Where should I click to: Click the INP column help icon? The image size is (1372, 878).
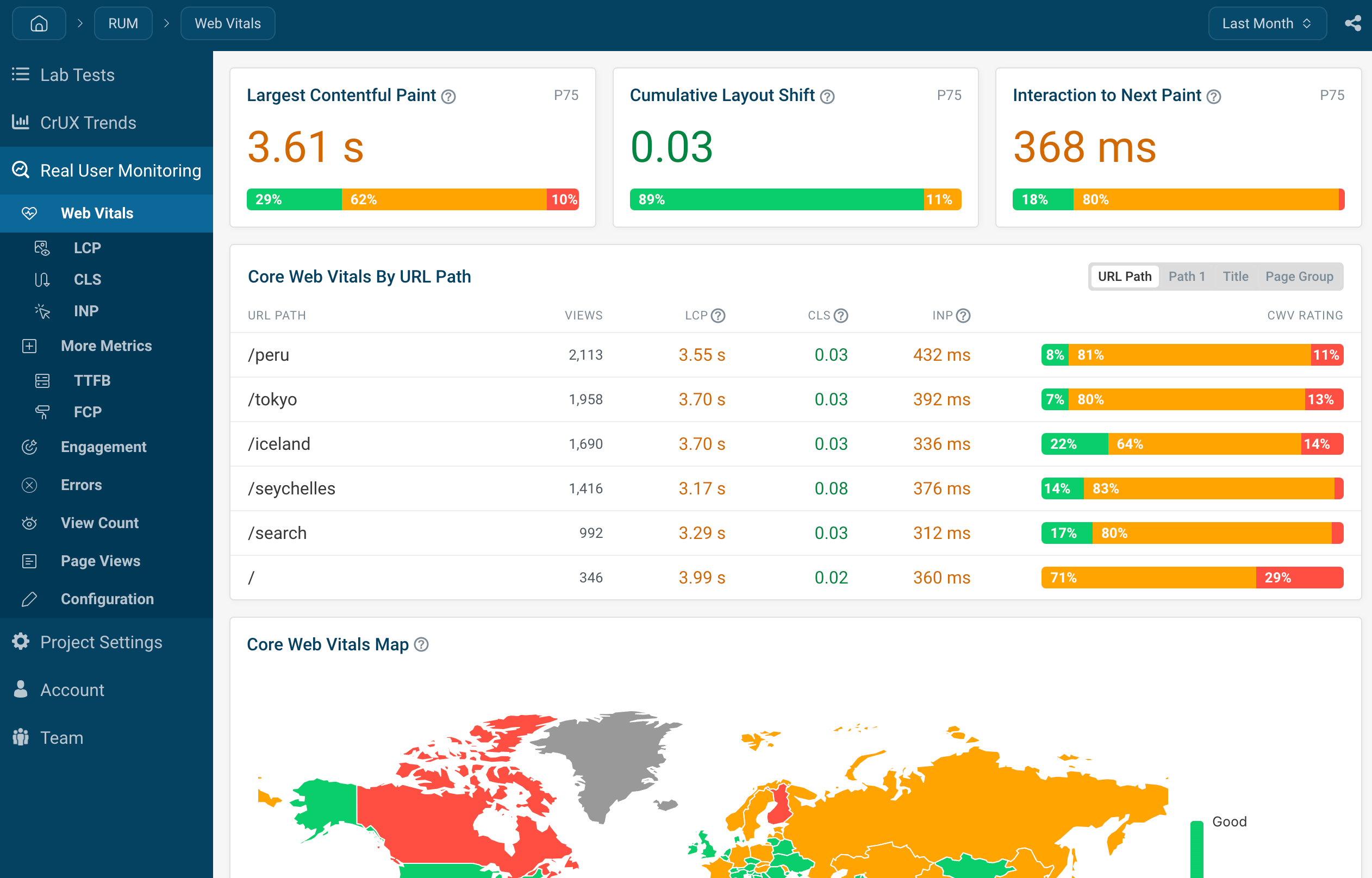963,315
